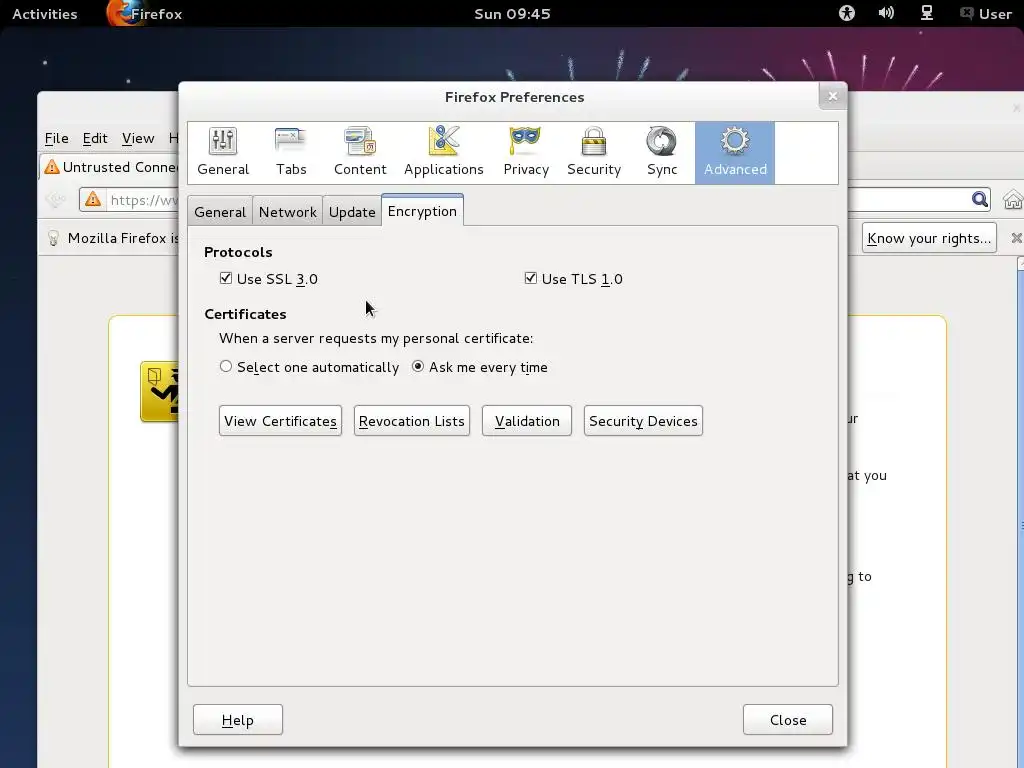The image size is (1024, 768).
Task: Click the personal certificate request label
Action: tap(376, 338)
